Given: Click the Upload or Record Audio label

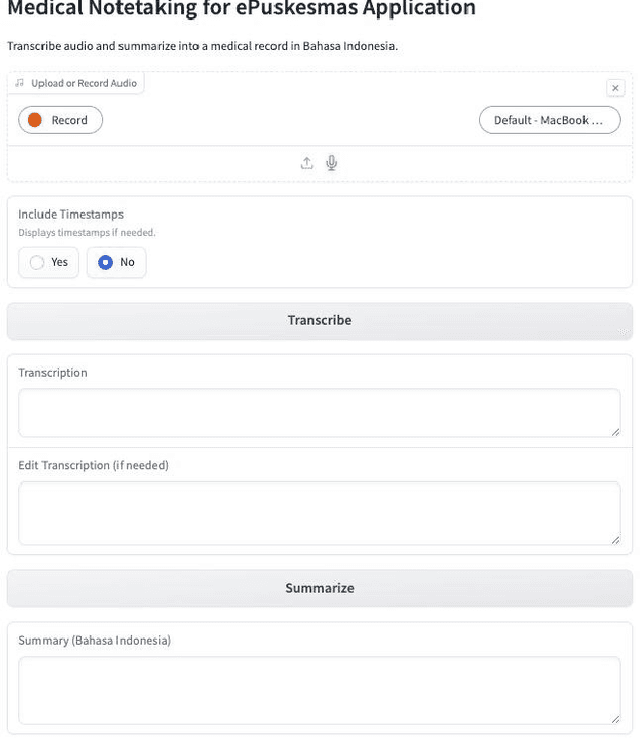Looking at the screenshot, I should point(76,83).
